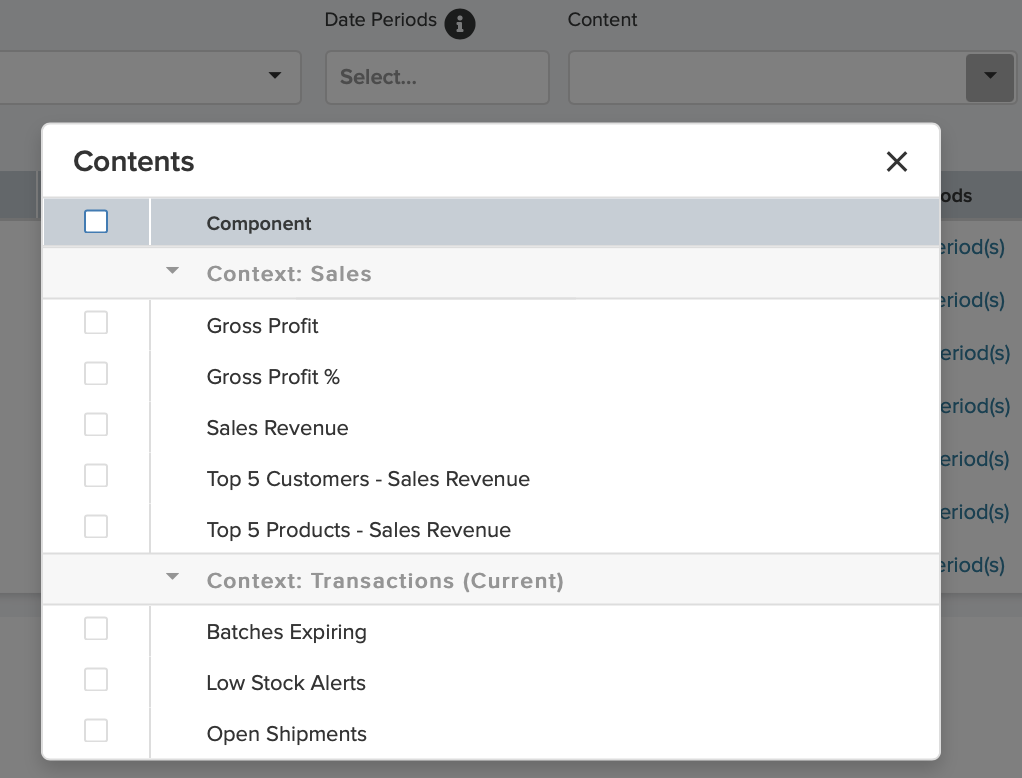Click the Sales Revenue row label
Screen dimensions: 1022x778
[277, 427]
